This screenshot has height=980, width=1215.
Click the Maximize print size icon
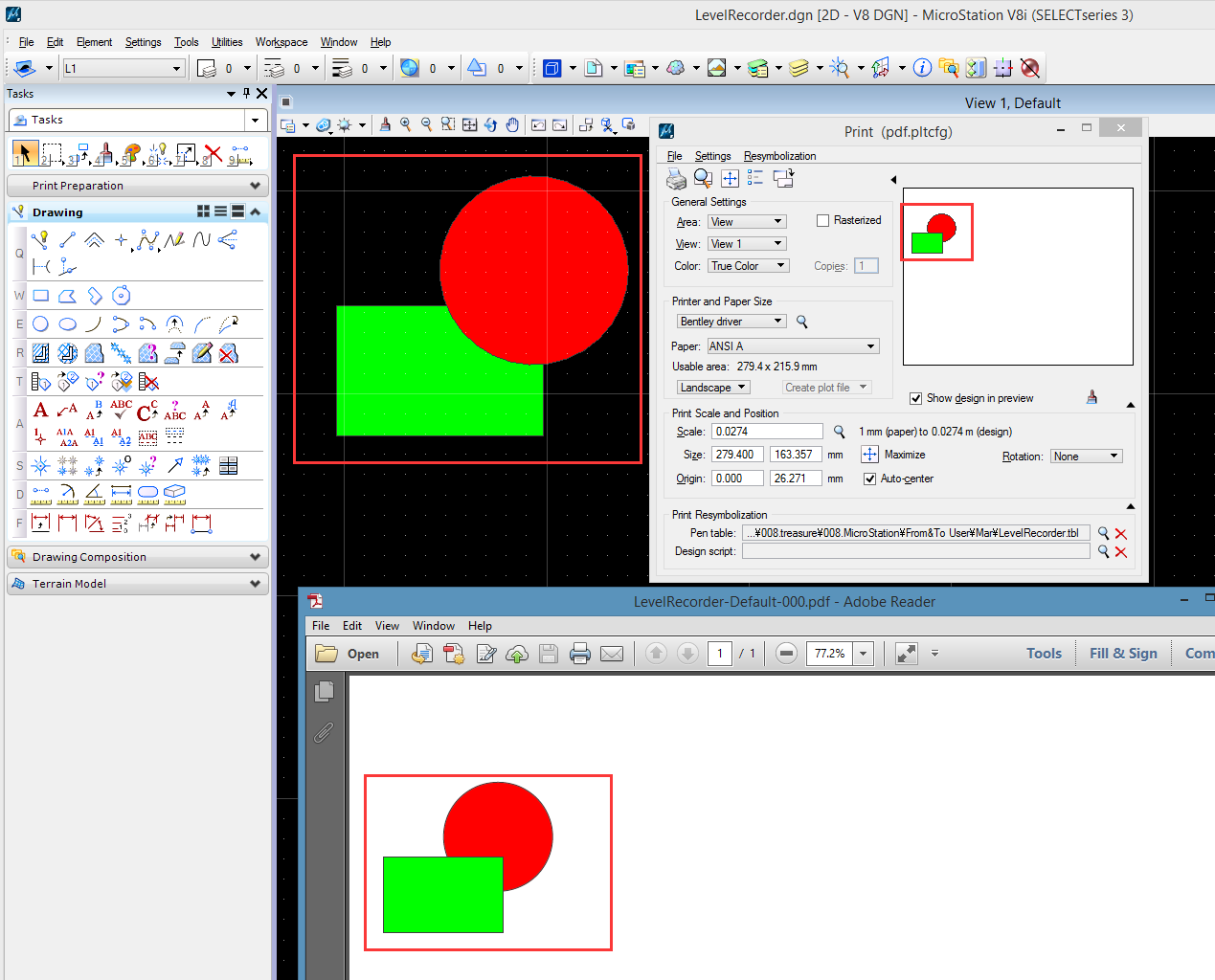(x=869, y=455)
